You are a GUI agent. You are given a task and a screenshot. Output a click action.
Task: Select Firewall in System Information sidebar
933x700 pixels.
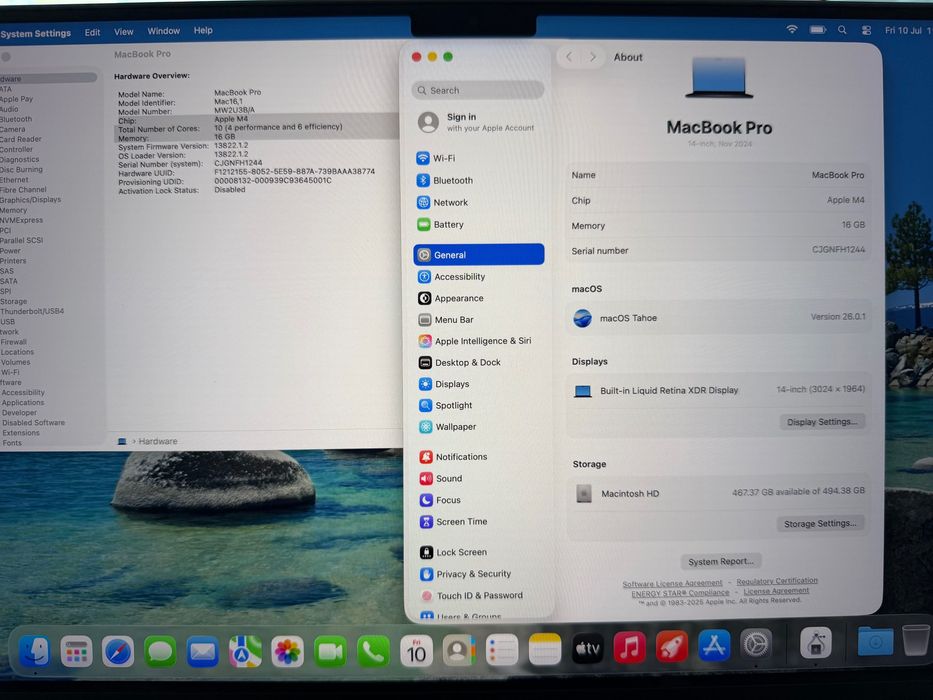[14, 342]
